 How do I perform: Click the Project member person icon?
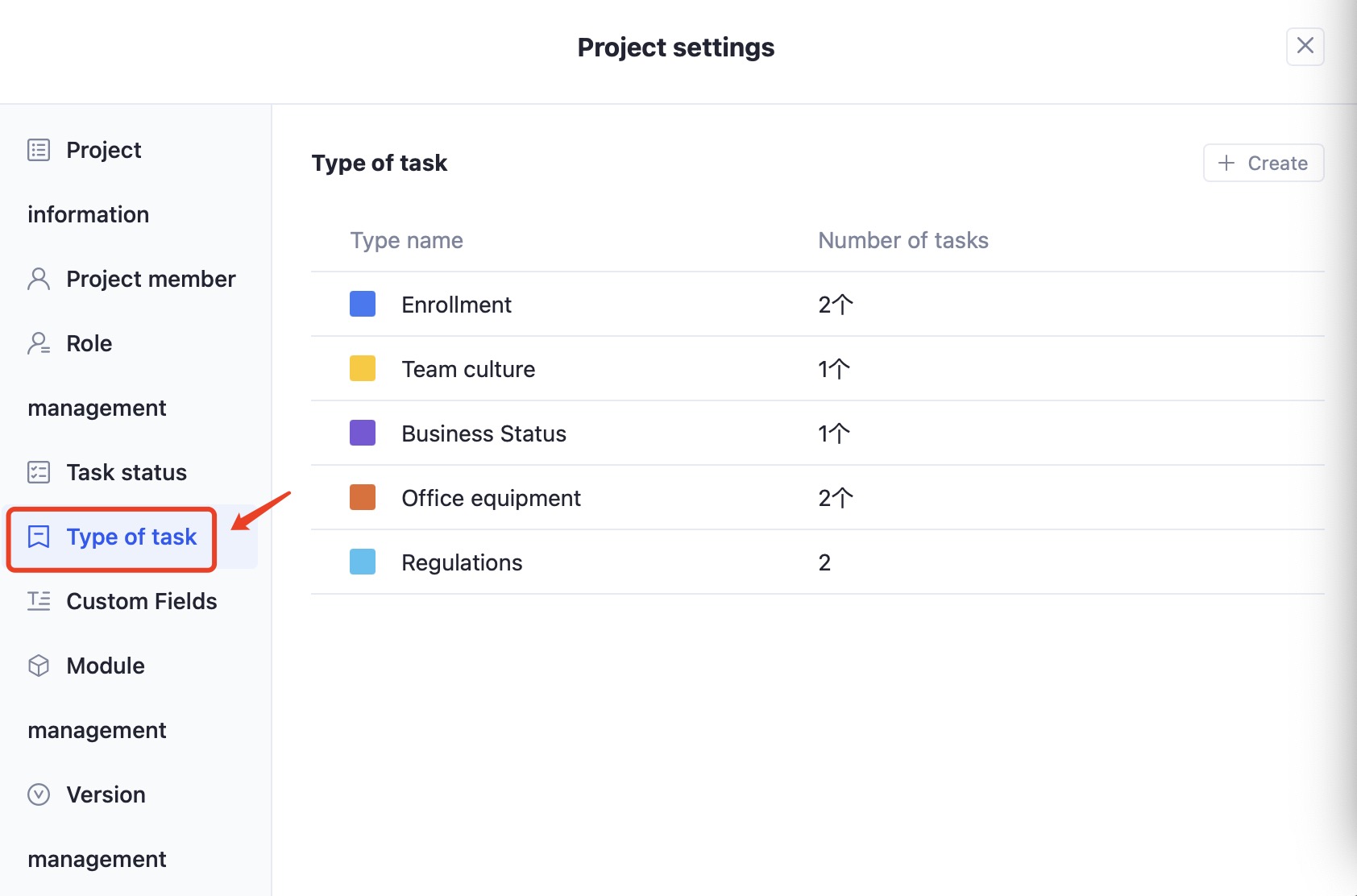pyautogui.click(x=39, y=279)
